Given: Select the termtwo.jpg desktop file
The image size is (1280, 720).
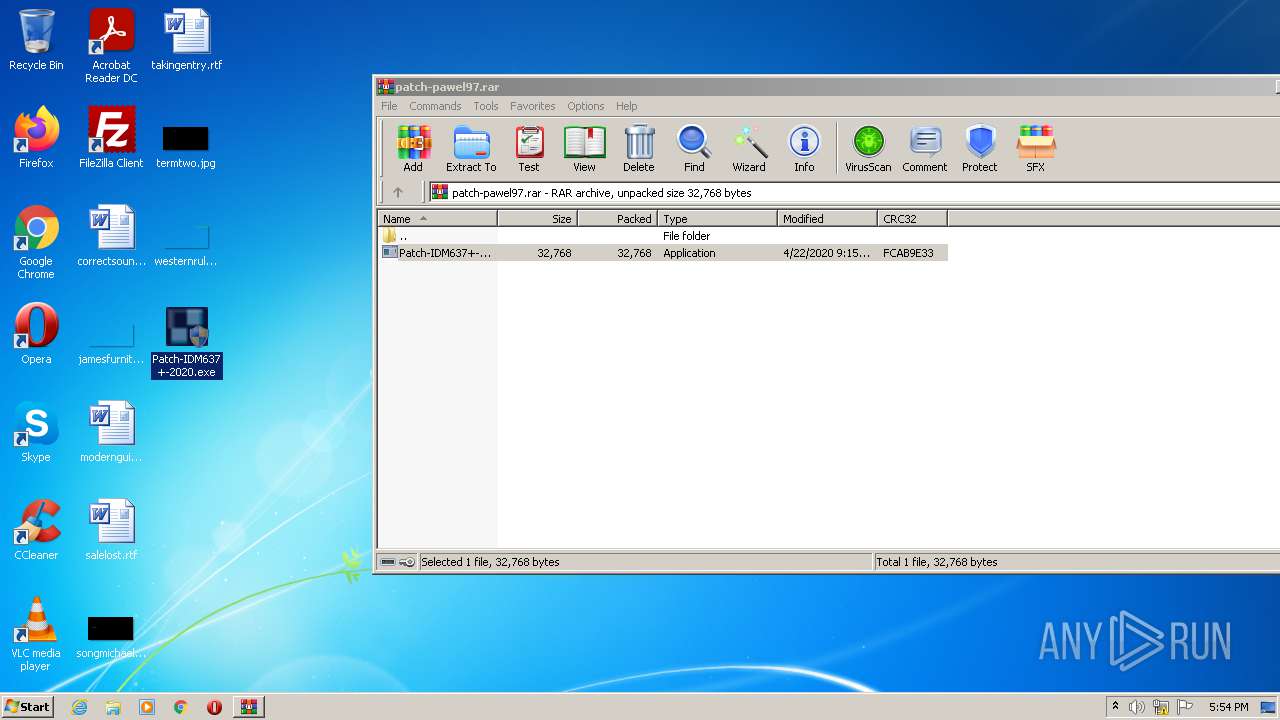Looking at the screenshot, I should [186, 145].
